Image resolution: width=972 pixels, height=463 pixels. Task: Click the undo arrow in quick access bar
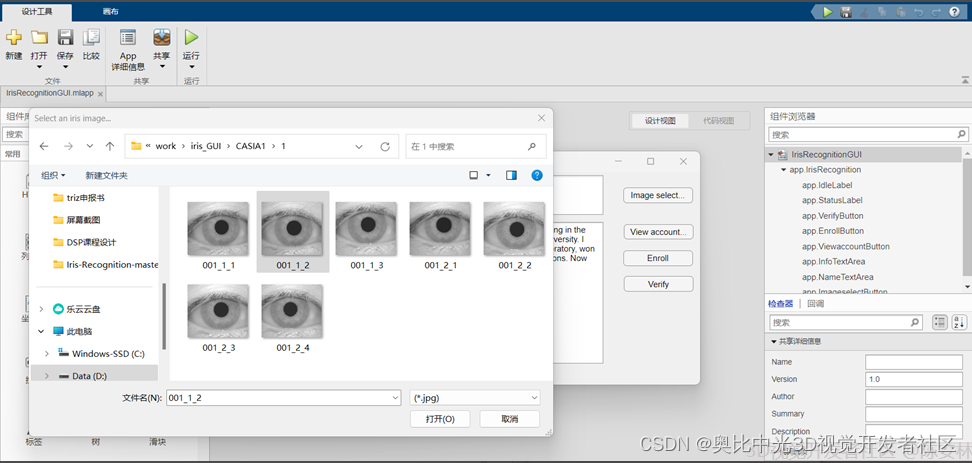(918, 12)
